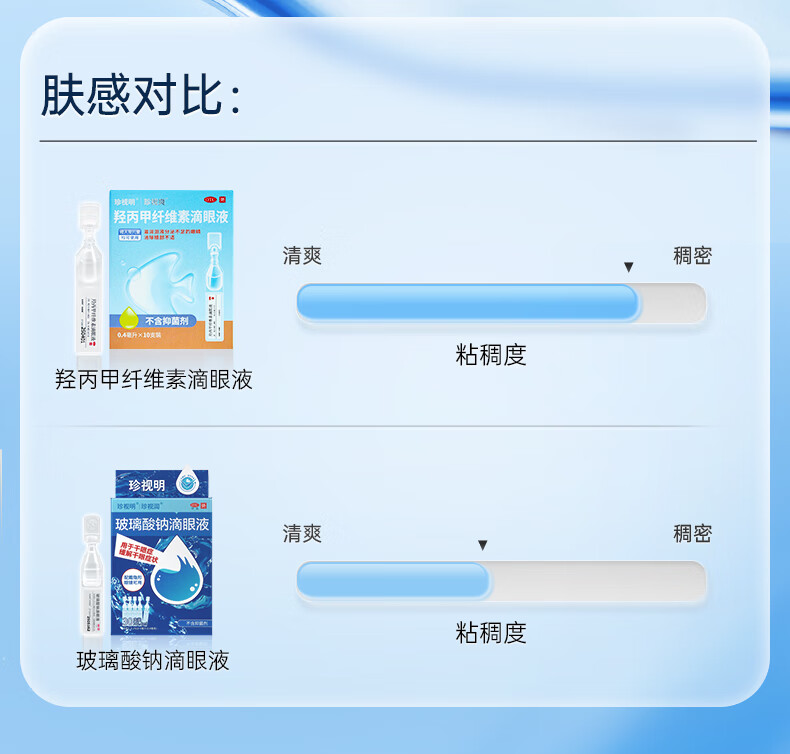Click the filled blue section of lower 粘稠度 bar
The image size is (790, 754).
coord(393,580)
